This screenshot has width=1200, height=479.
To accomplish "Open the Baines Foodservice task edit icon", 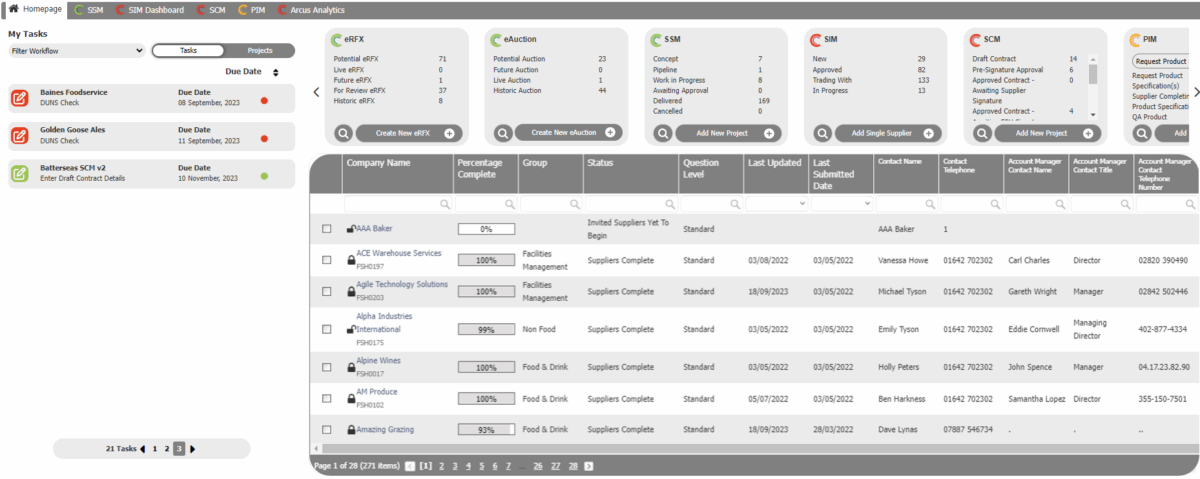I will pyautogui.click(x=19, y=98).
